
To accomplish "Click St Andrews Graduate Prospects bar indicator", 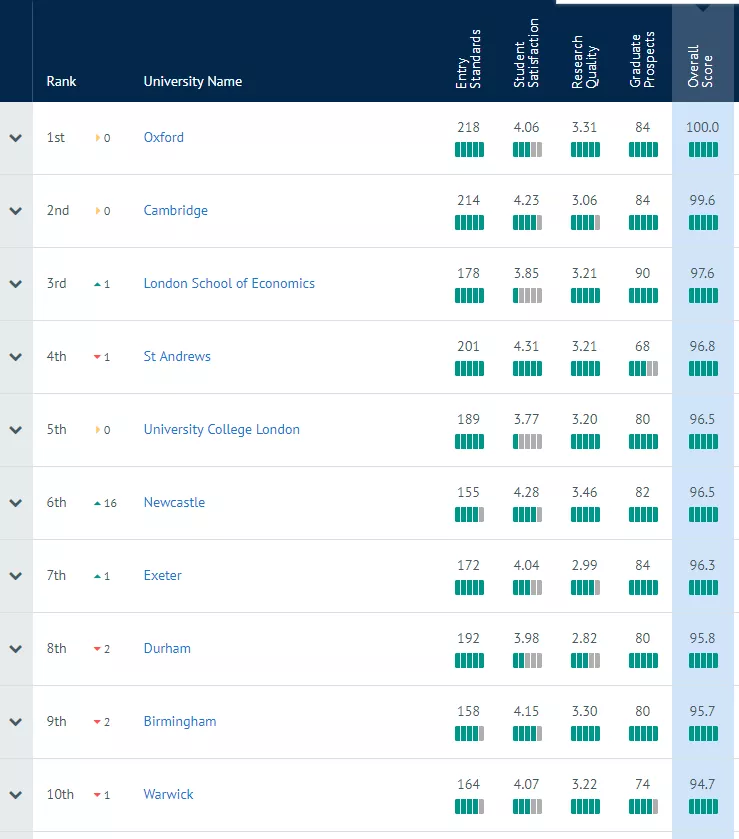I will coord(643,369).
